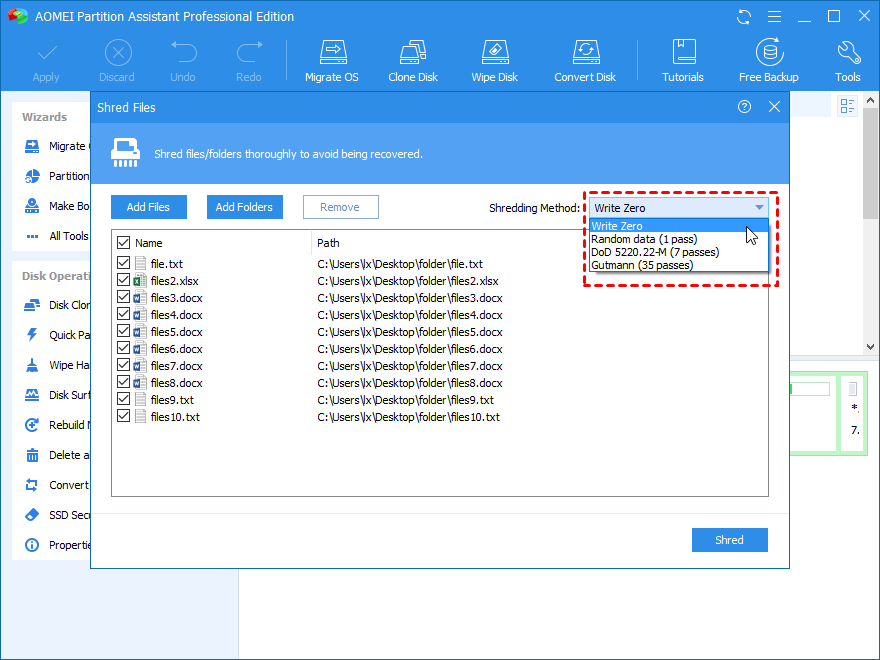Click the scroll up arrow in main window
Viewport: 880px width, 660px height.
pos(870,100)
